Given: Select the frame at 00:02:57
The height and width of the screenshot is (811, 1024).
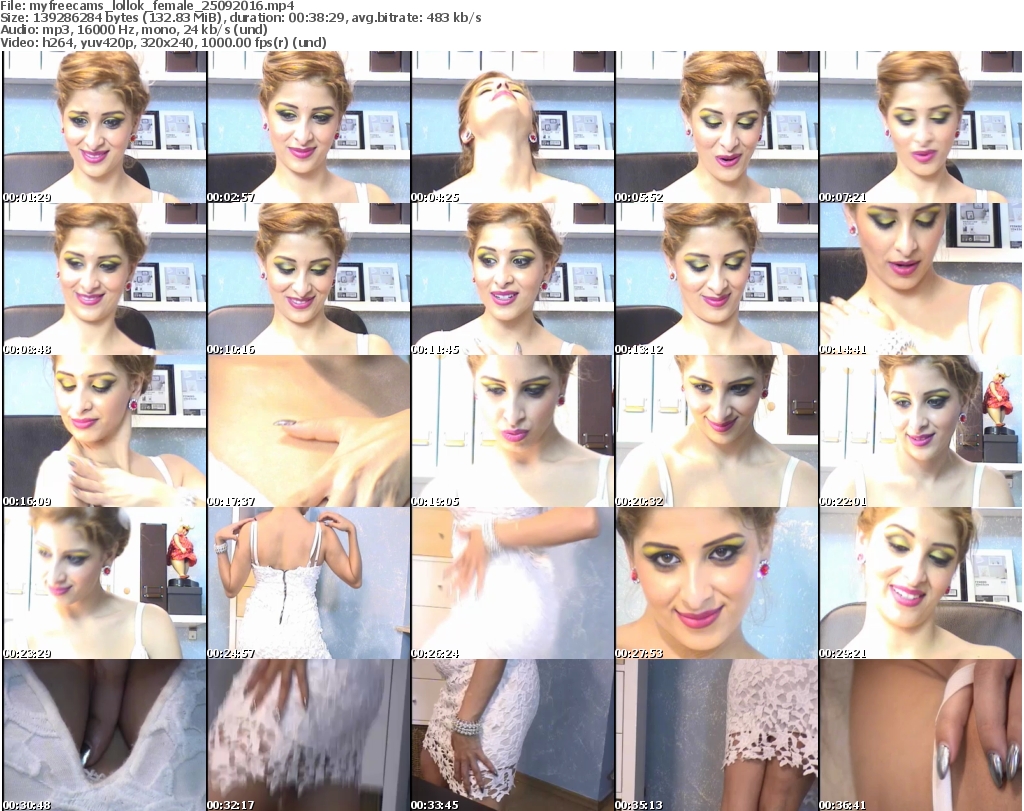Looking at the screenshot, I should [x=308, y=127].
